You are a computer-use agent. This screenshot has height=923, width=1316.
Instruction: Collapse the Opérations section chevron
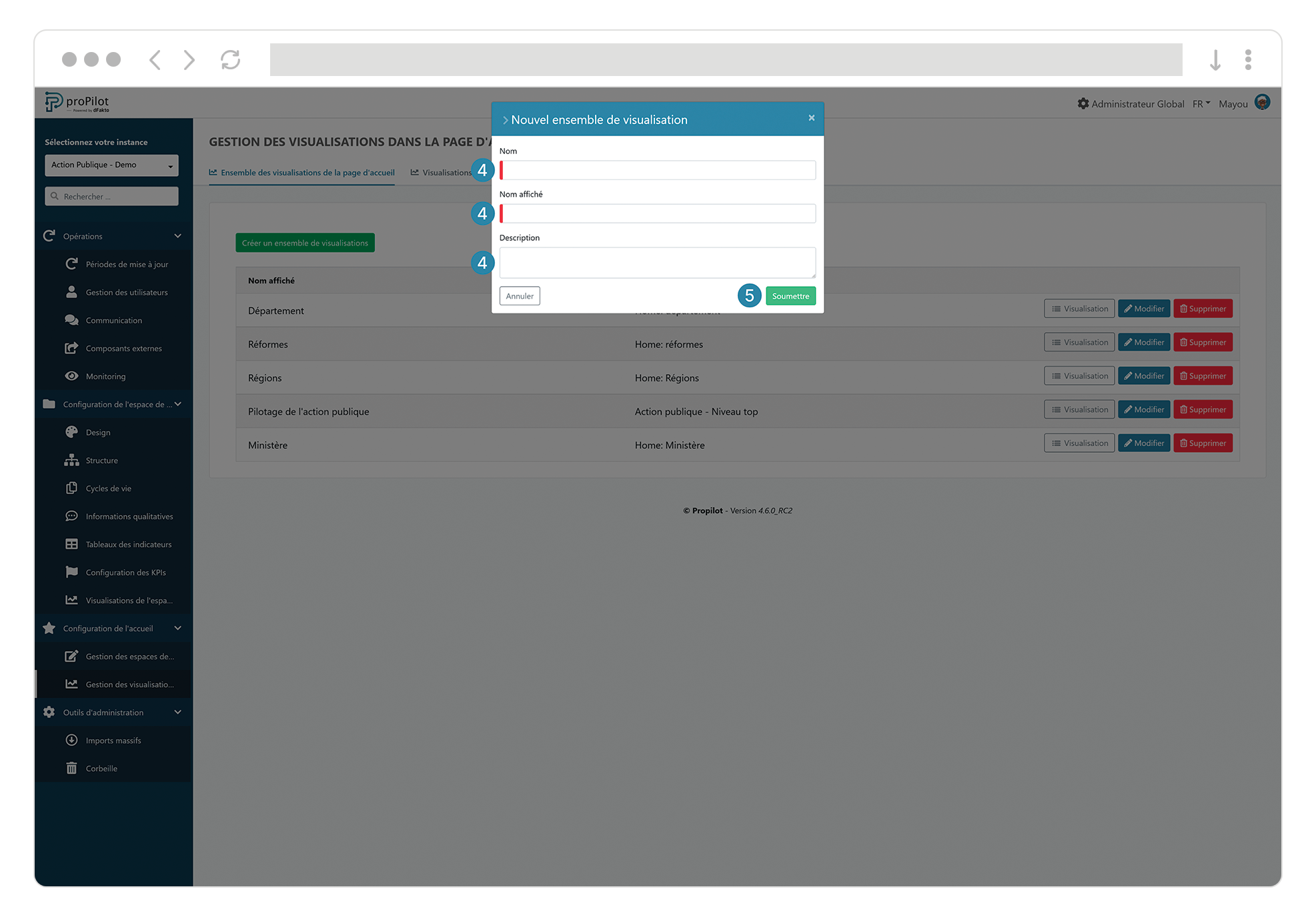tap(177, 235)
